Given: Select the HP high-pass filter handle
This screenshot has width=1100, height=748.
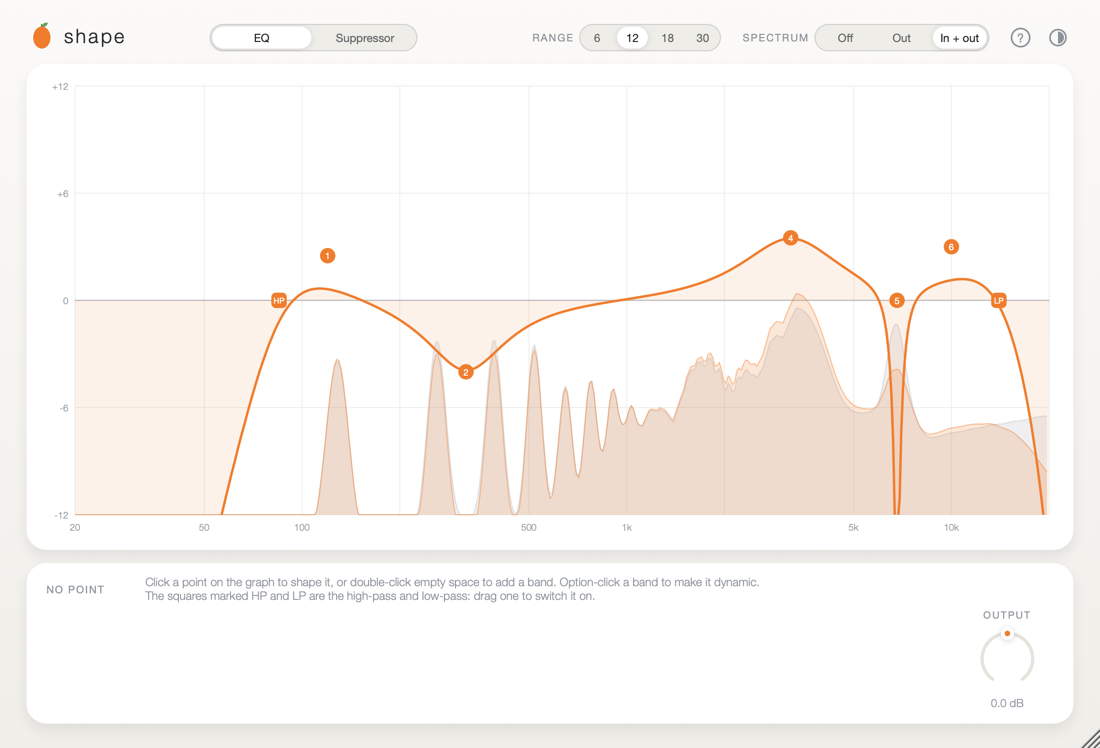Looking at the screenshot, I should [x=279, y=300].
